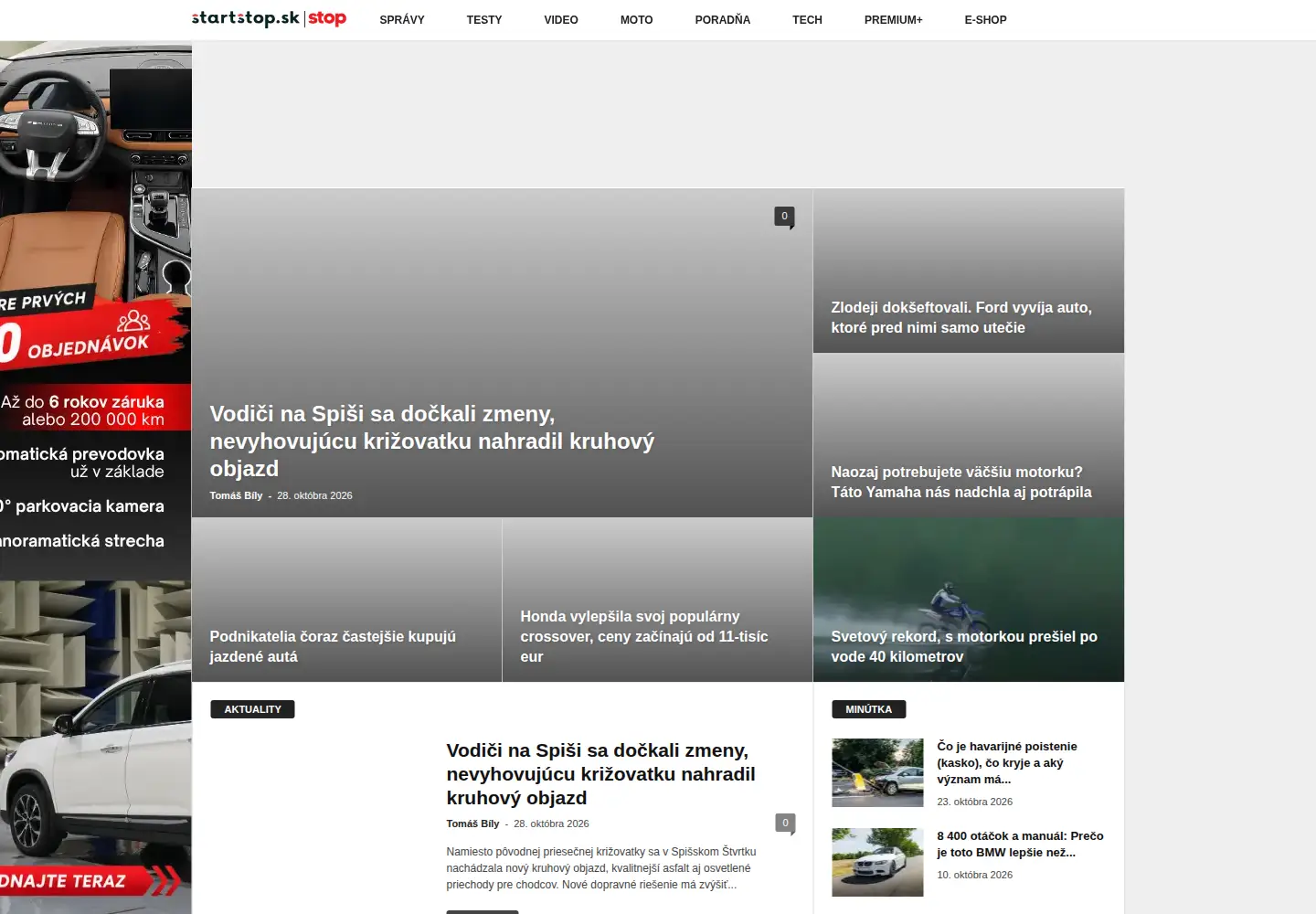1316x914 pixels.
Task: Open the comment bubble beside the Aktuality article
Action: tap(785, 824)
